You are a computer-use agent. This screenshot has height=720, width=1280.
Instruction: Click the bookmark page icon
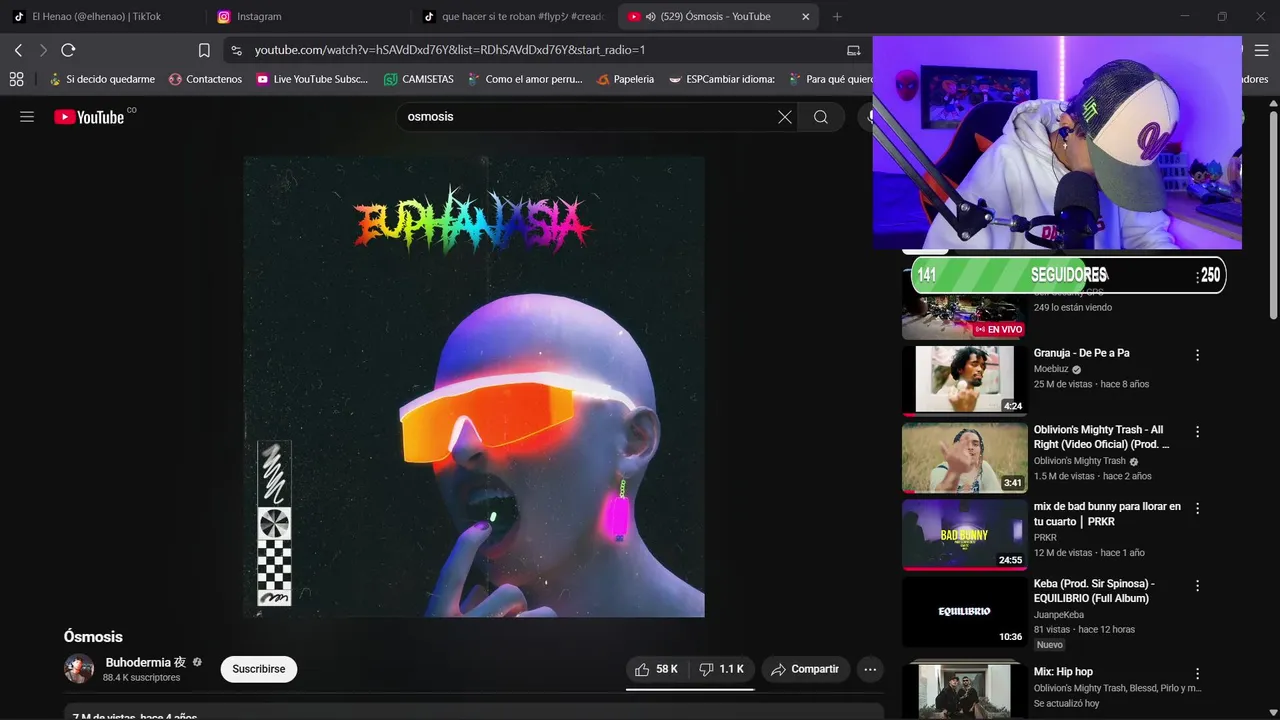coord(204,50)
